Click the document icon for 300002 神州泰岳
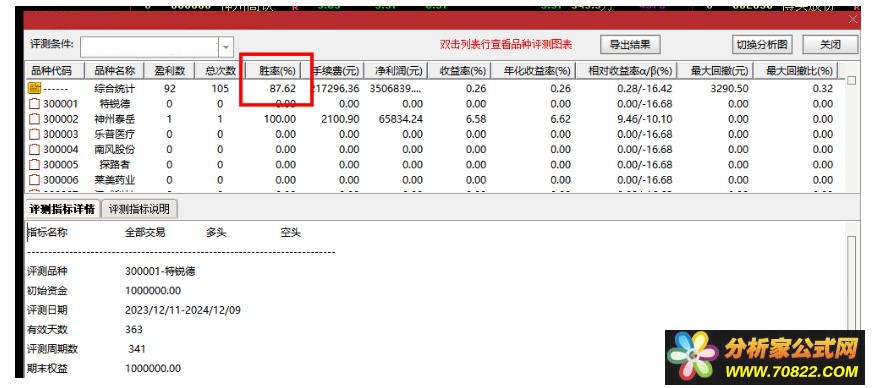 click(35, 119)
